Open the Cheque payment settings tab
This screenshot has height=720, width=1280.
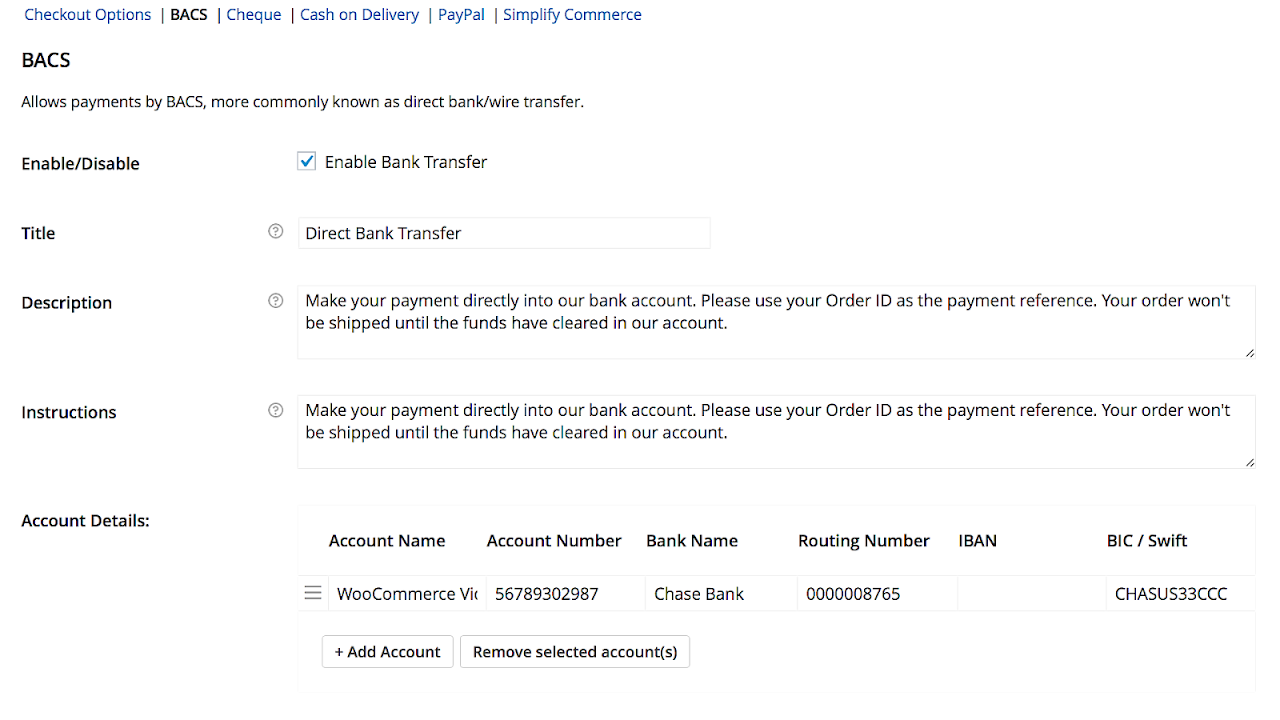click(x=253, y=14)
